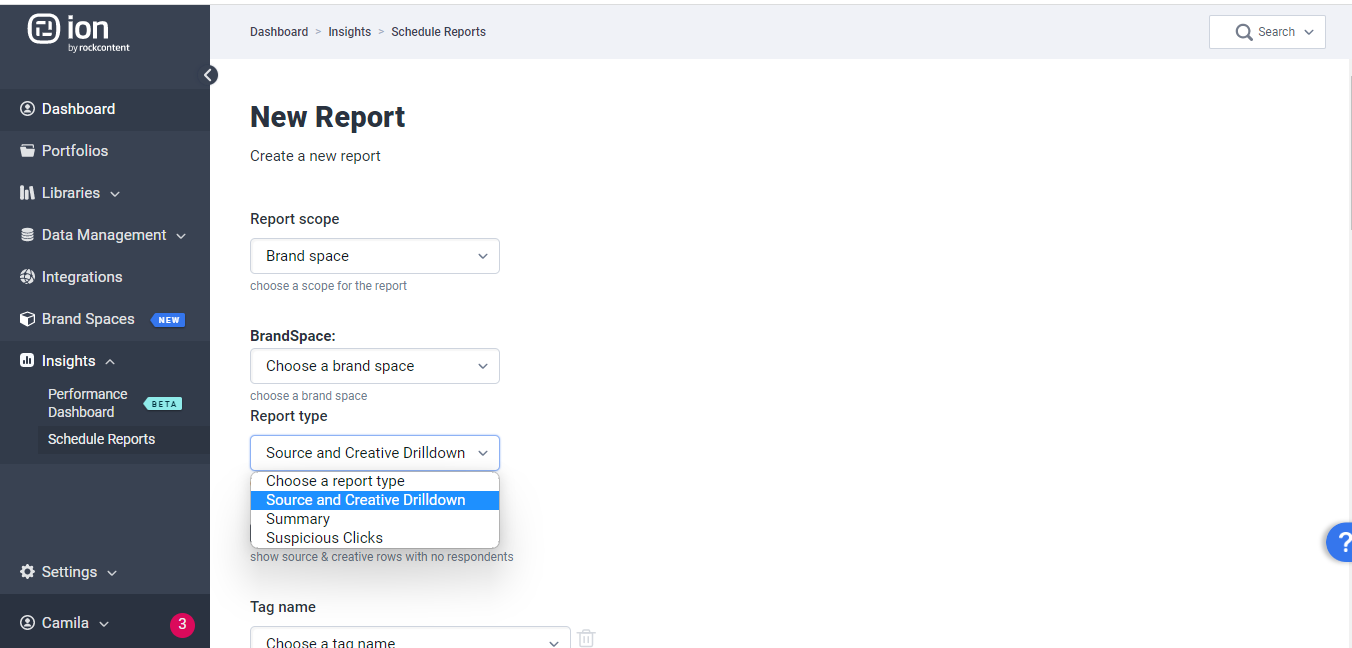1352x648 pixels.
Task: Click Schedule Reports breadcrumb link
Action: click(x=438, y=32)
